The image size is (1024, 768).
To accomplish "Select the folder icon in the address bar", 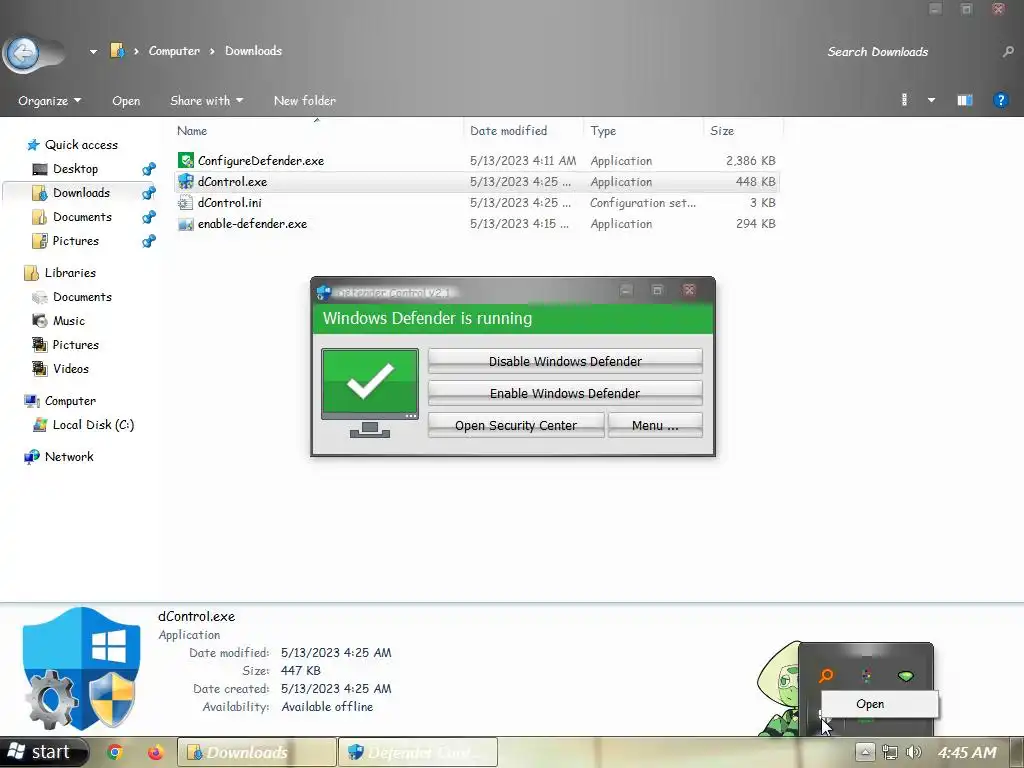I will tap(117, 50).
